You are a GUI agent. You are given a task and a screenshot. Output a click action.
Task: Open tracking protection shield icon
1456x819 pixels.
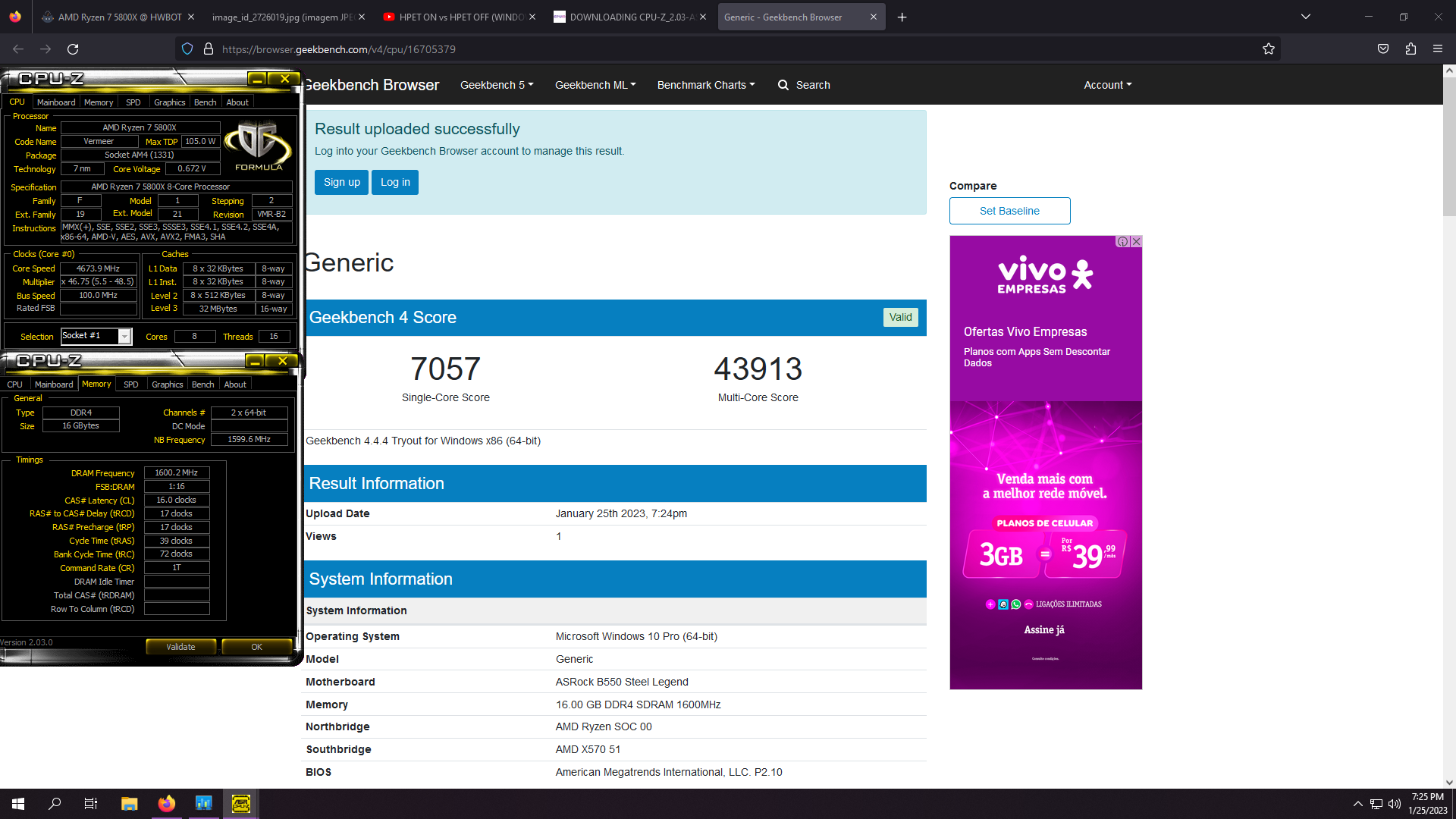coord(187,49)
